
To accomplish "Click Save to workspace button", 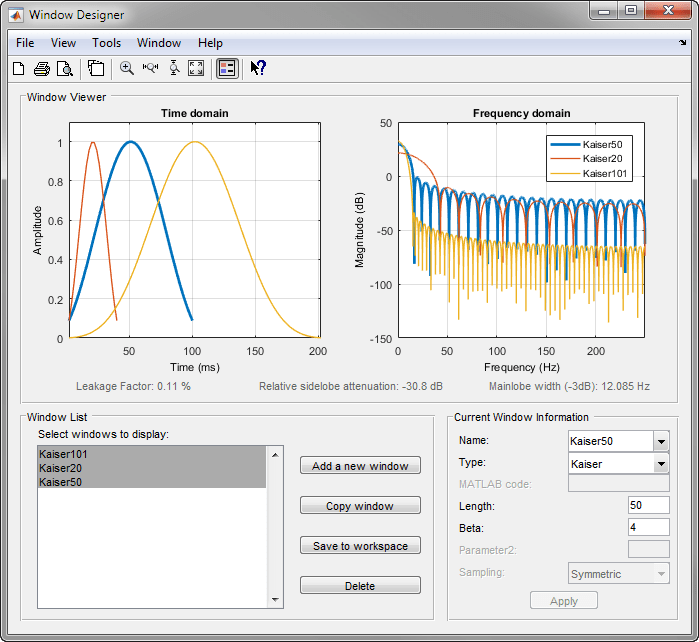I will [x=360, y=546].
